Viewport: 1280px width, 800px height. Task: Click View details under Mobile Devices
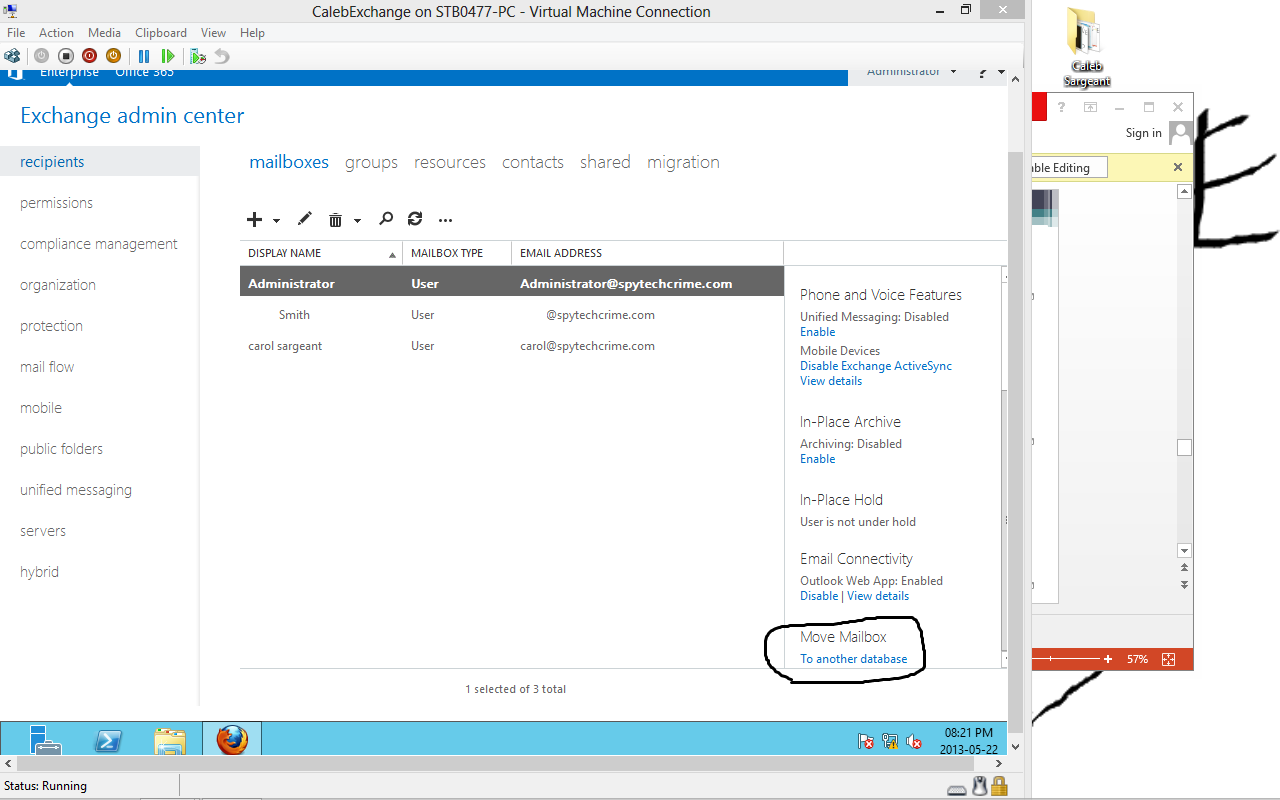(x=831, y=381)
